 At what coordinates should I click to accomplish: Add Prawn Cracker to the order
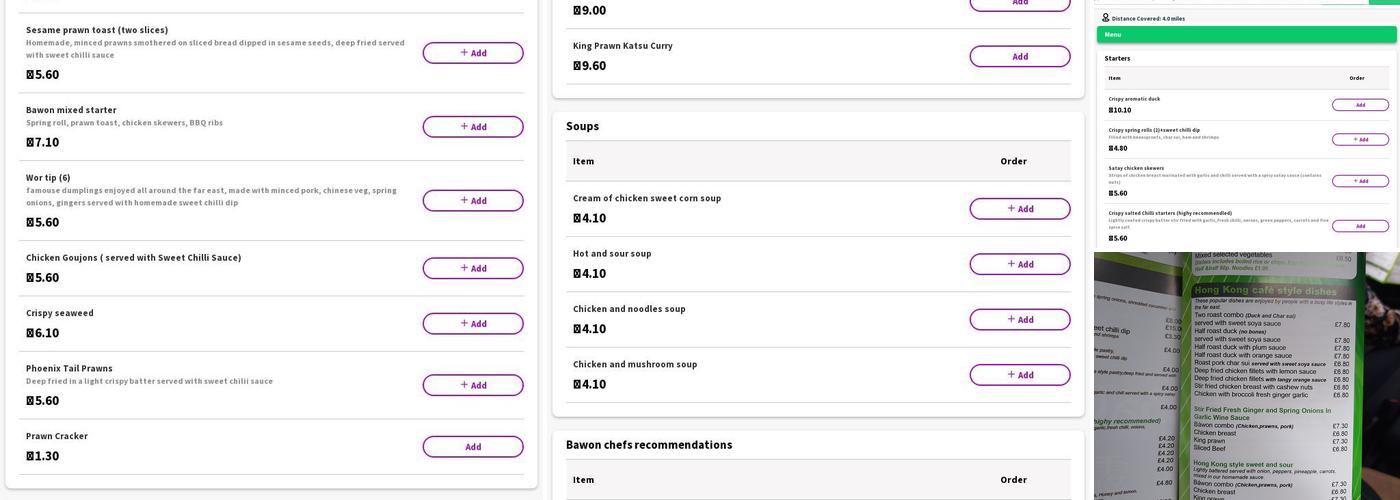click(472, 447)
